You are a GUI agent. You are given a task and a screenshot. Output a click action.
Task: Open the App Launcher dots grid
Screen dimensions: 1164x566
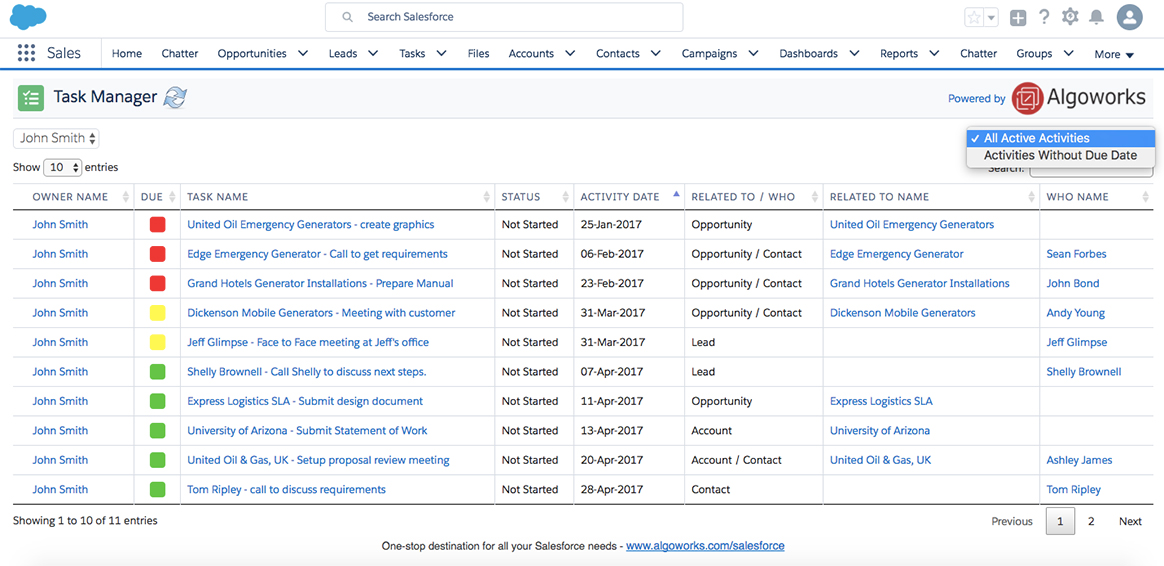(x=26, y=53)
